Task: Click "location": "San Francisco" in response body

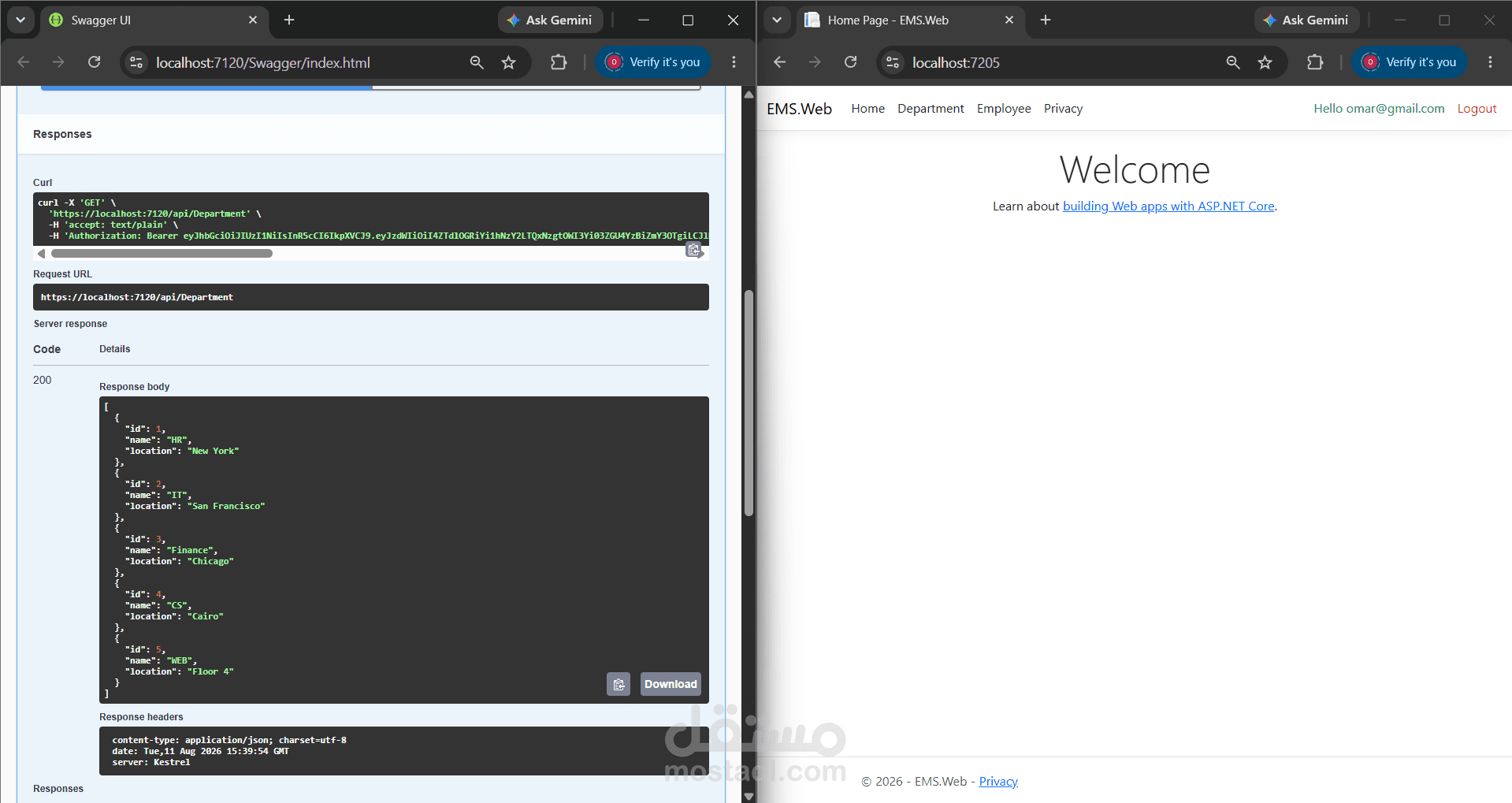Action: 195,506
